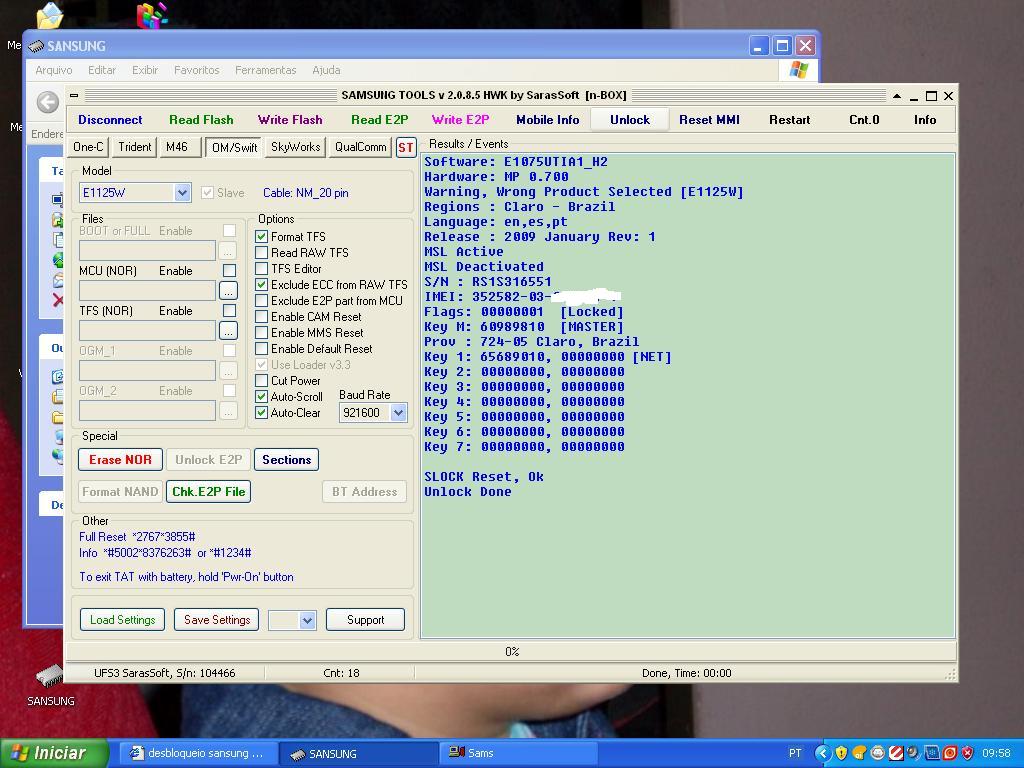Click the Disconnect button
This screenshot has height=768, width=1024.
110,120
